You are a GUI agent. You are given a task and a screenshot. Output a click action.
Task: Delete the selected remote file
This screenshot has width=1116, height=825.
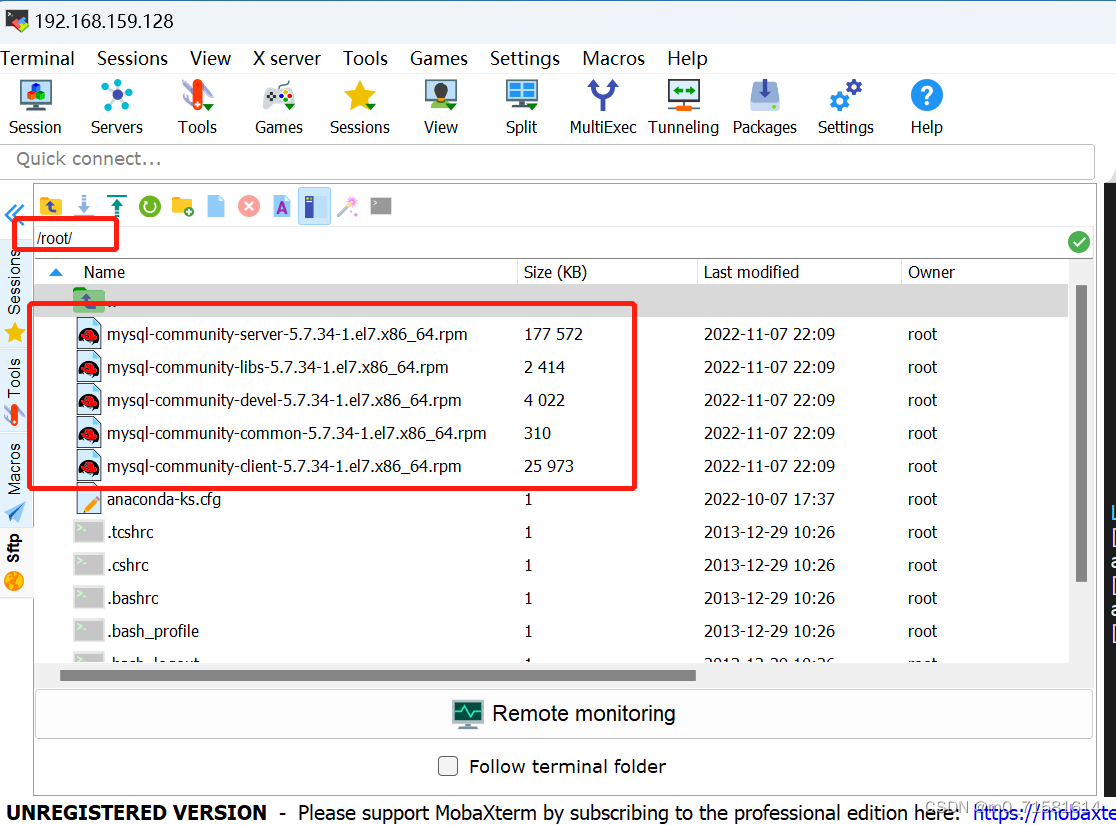pyautogui.click(x=249, y=206)
